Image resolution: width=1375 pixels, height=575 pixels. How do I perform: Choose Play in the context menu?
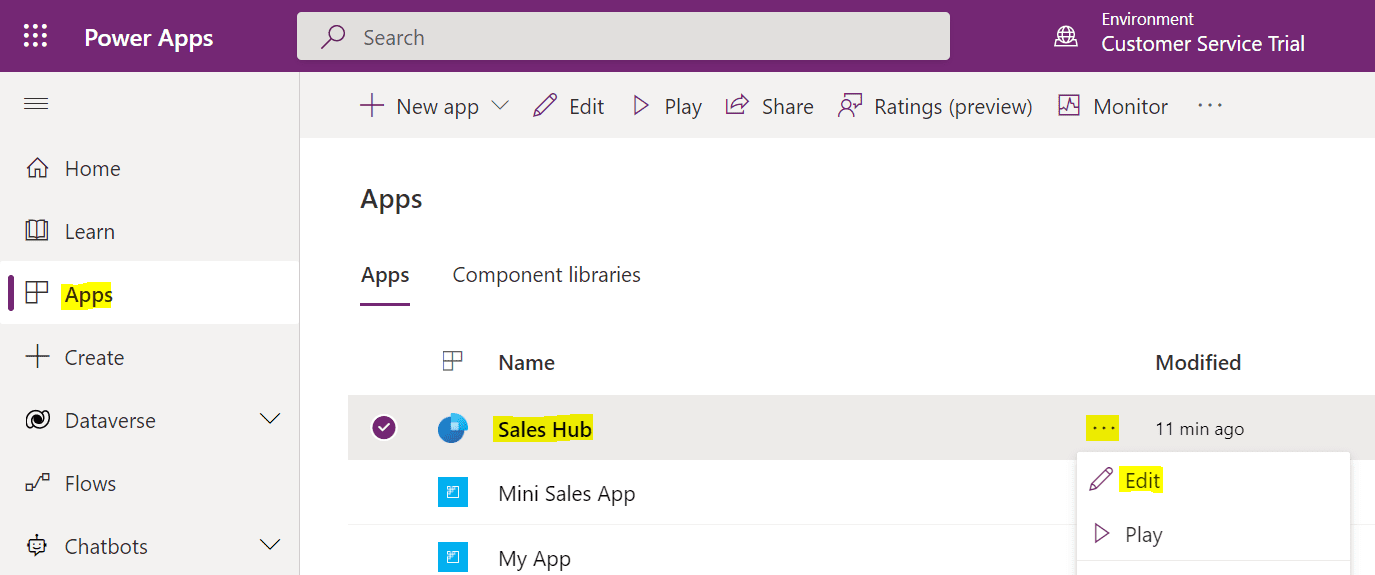coord(1213,534)
